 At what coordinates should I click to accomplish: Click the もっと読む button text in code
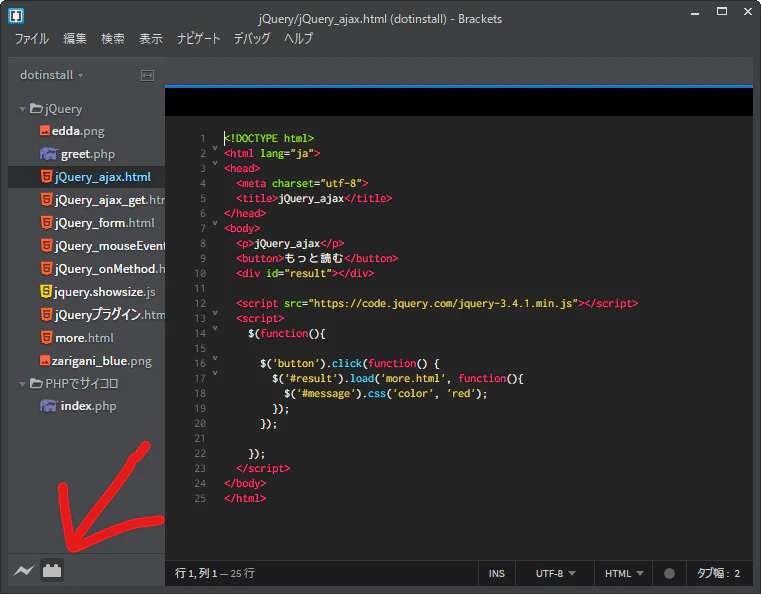[314, 258]
